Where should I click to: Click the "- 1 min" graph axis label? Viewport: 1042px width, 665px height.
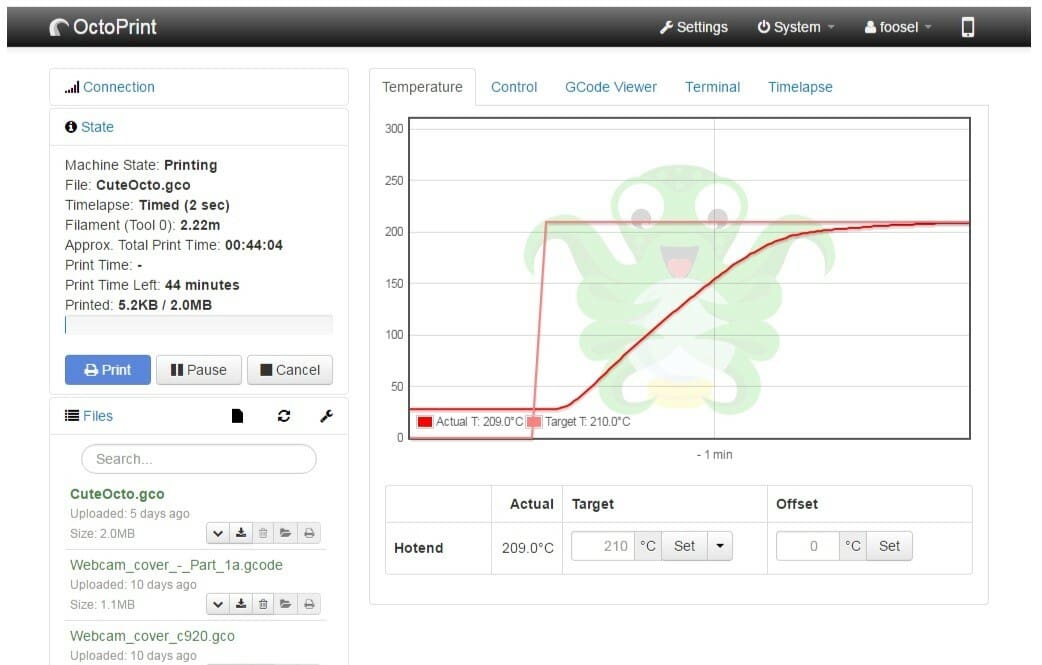coord(714,454)
